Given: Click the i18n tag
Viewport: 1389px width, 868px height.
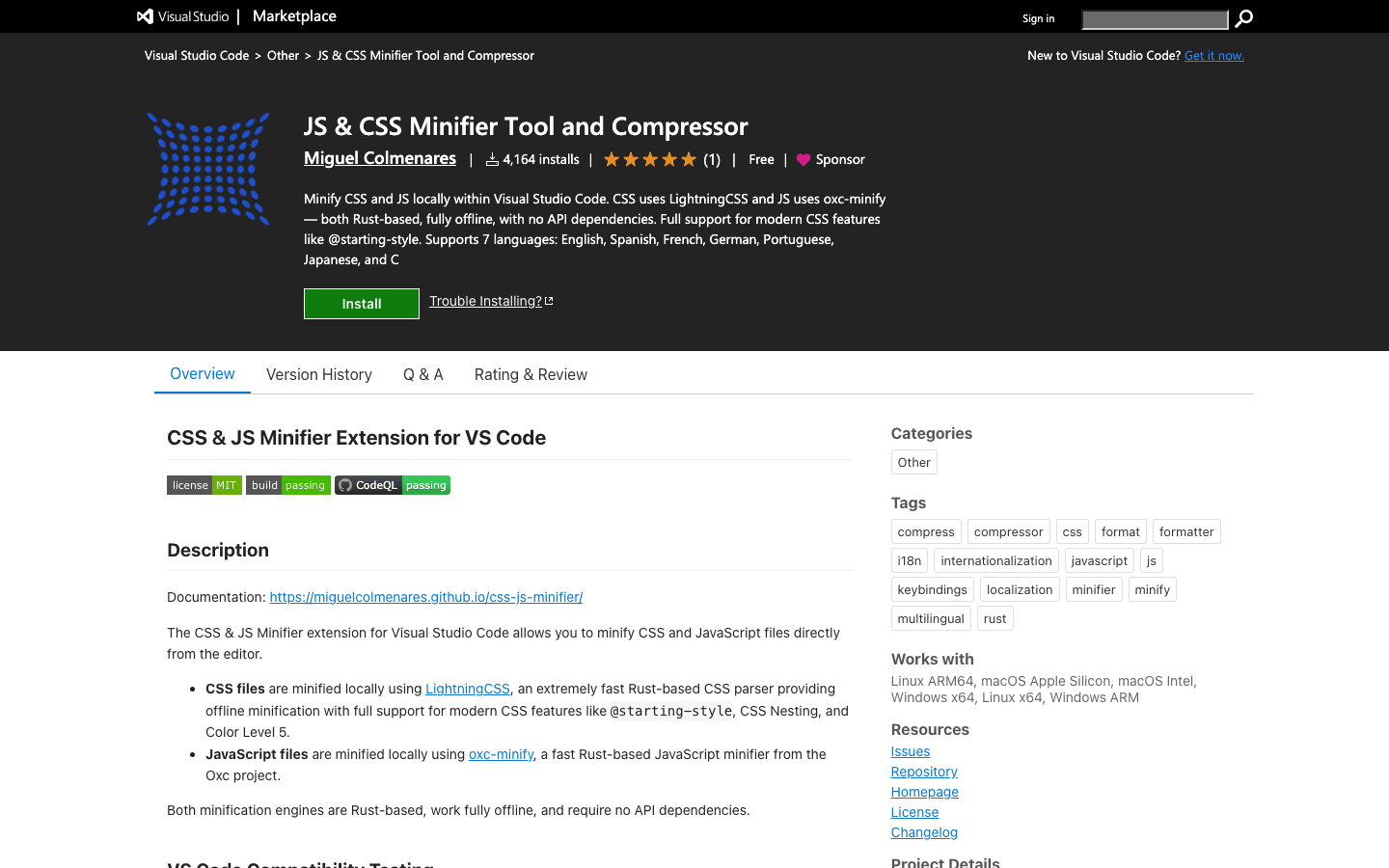Looking at the screenshot, I should pos(910,560).
